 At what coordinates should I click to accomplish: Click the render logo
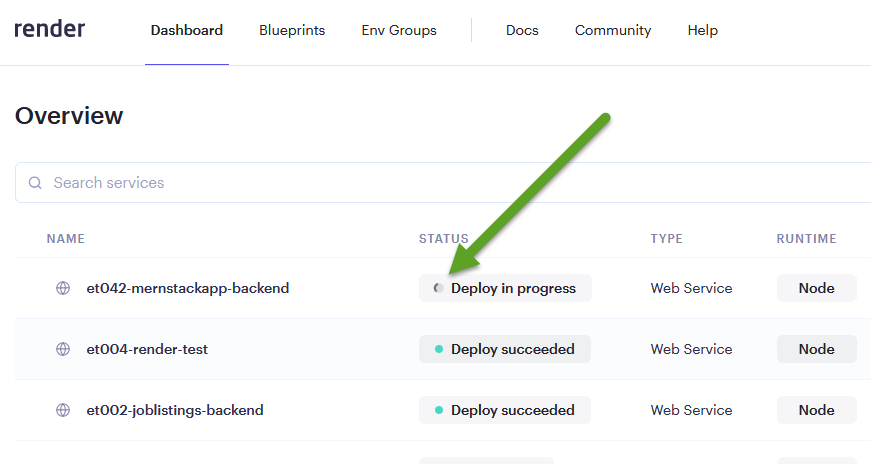click(x=49, y=29)
